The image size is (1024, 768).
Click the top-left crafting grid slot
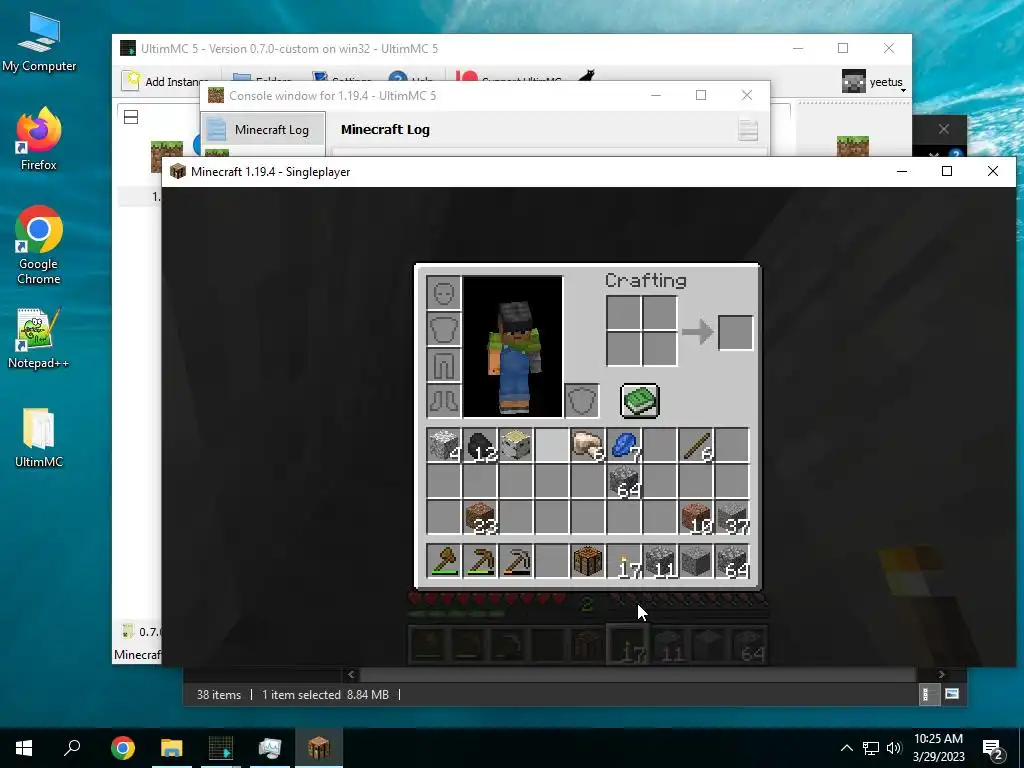(624, 313)
